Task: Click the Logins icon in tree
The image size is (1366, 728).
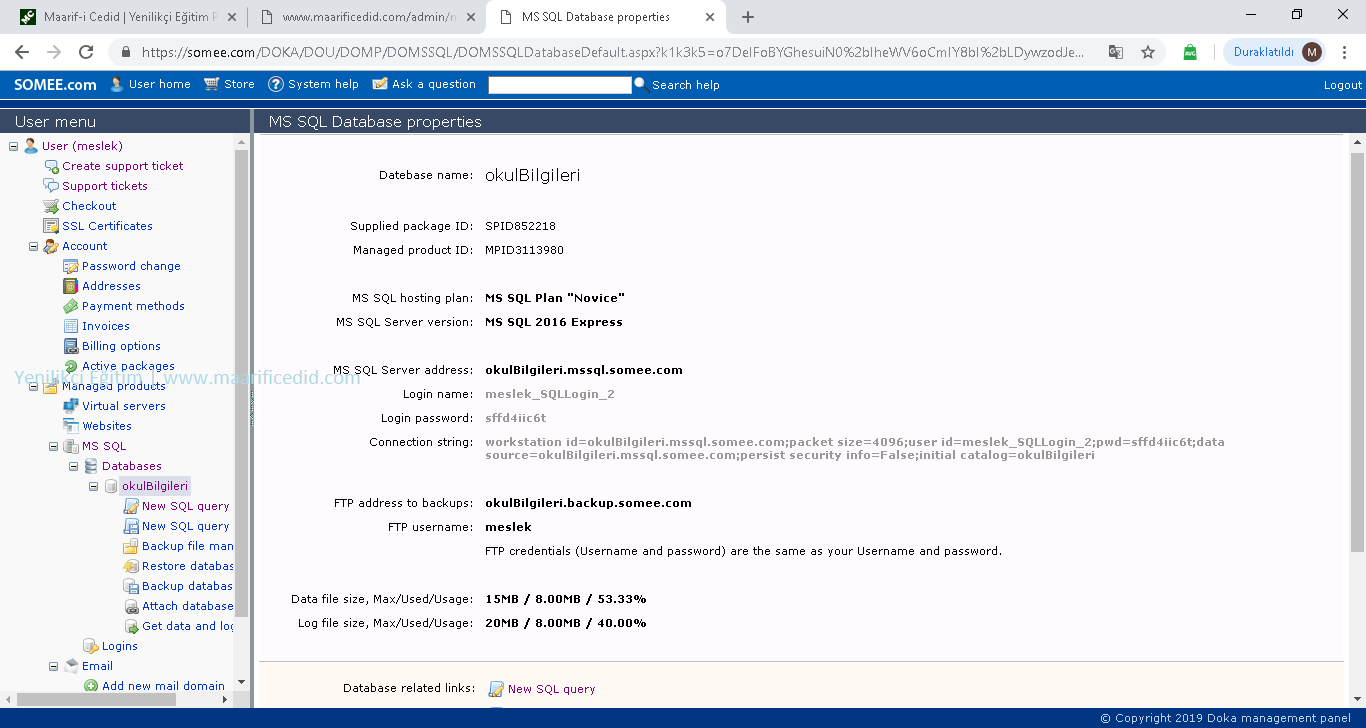Action: tap(91, 646)
